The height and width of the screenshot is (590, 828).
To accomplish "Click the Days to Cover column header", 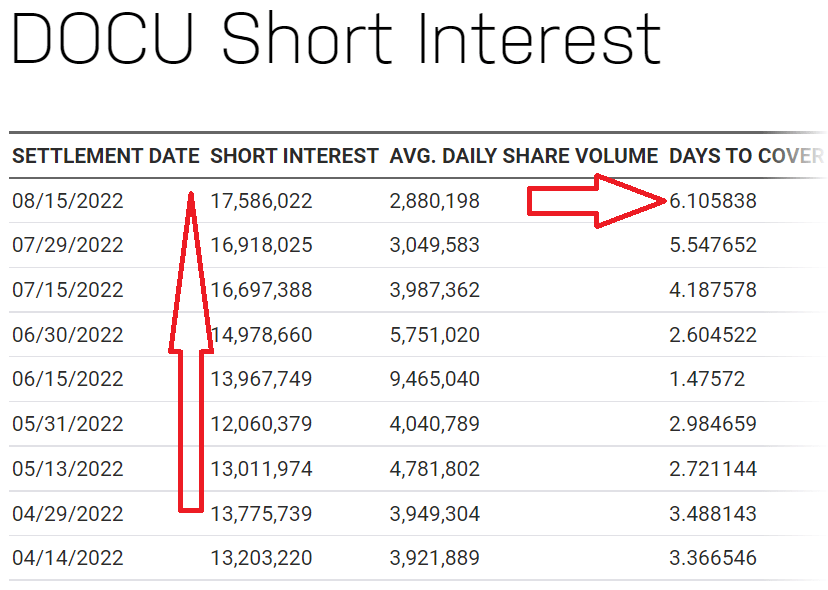I will (745, 156).
